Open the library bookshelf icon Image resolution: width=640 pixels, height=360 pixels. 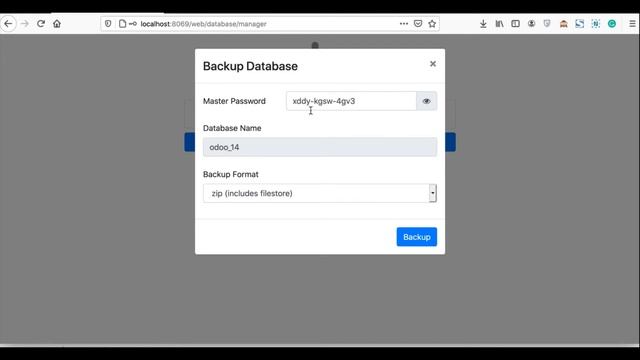pos(499,24)
